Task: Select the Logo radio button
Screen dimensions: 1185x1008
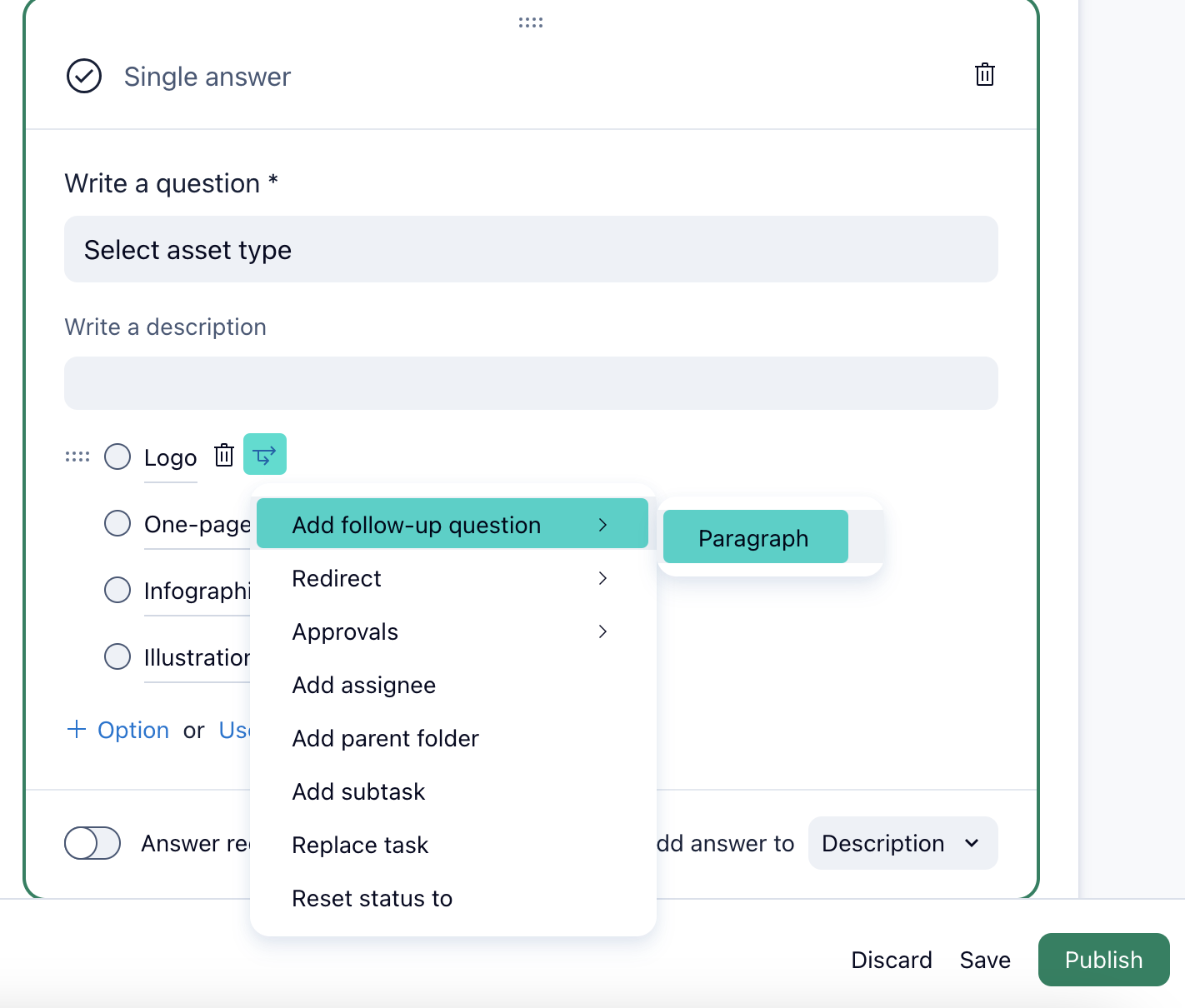Action: click(117, 457)
